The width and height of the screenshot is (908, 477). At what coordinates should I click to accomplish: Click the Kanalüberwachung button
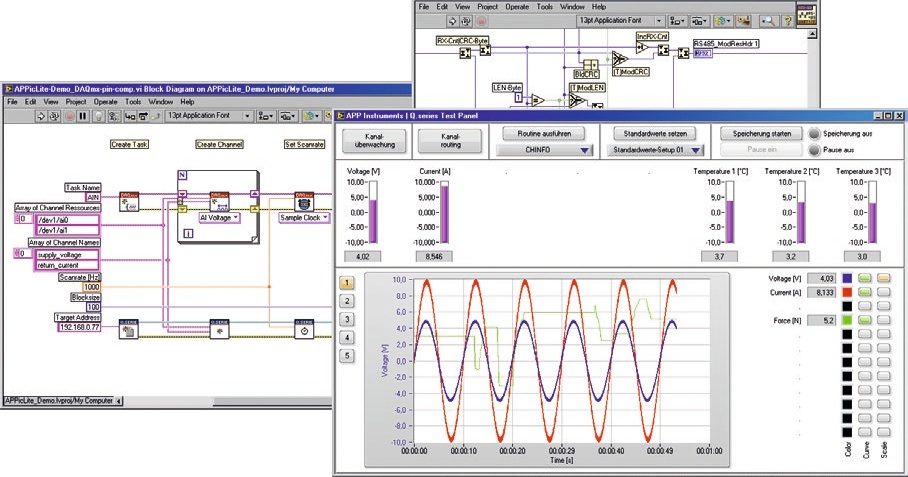[375, 141]
